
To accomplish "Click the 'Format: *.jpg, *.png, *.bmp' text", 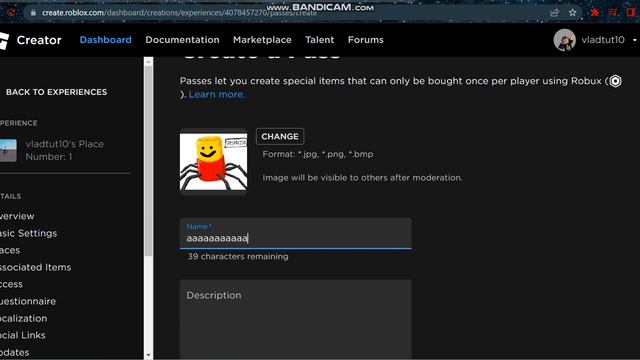I will [318, 154].
